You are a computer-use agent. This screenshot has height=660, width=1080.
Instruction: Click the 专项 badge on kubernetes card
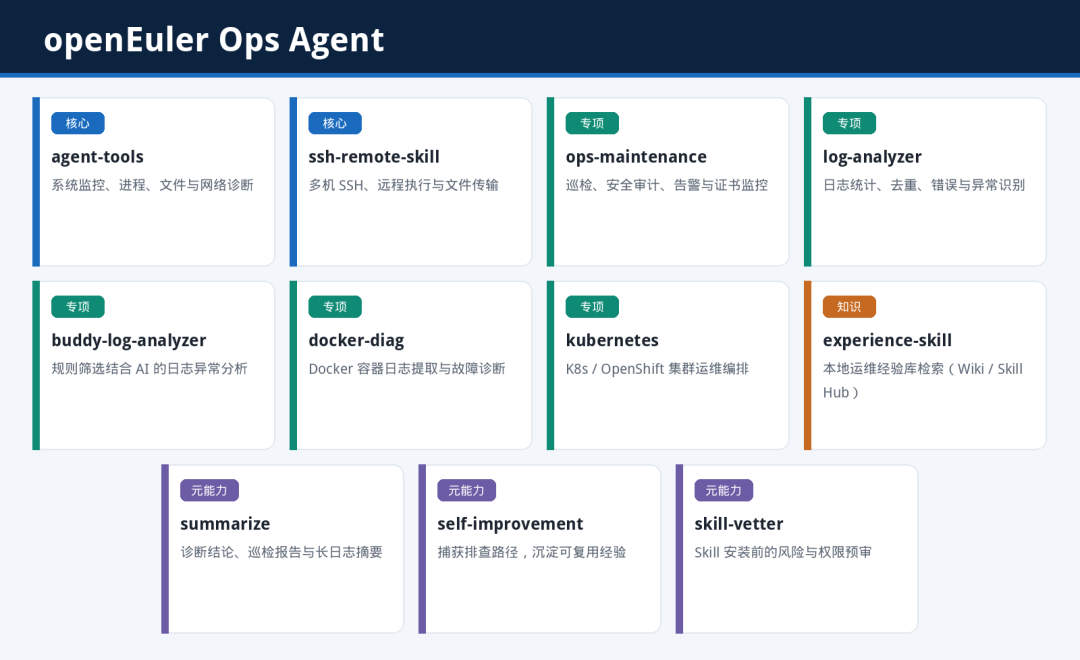pyautogui.click(x=592, y=307)
